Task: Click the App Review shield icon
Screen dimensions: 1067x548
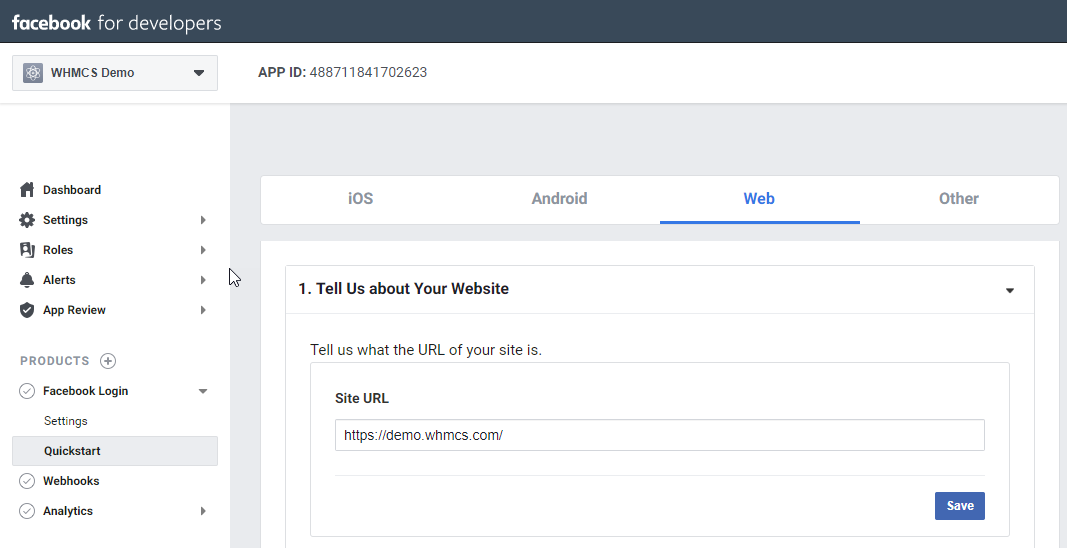Action: point(27,310)
